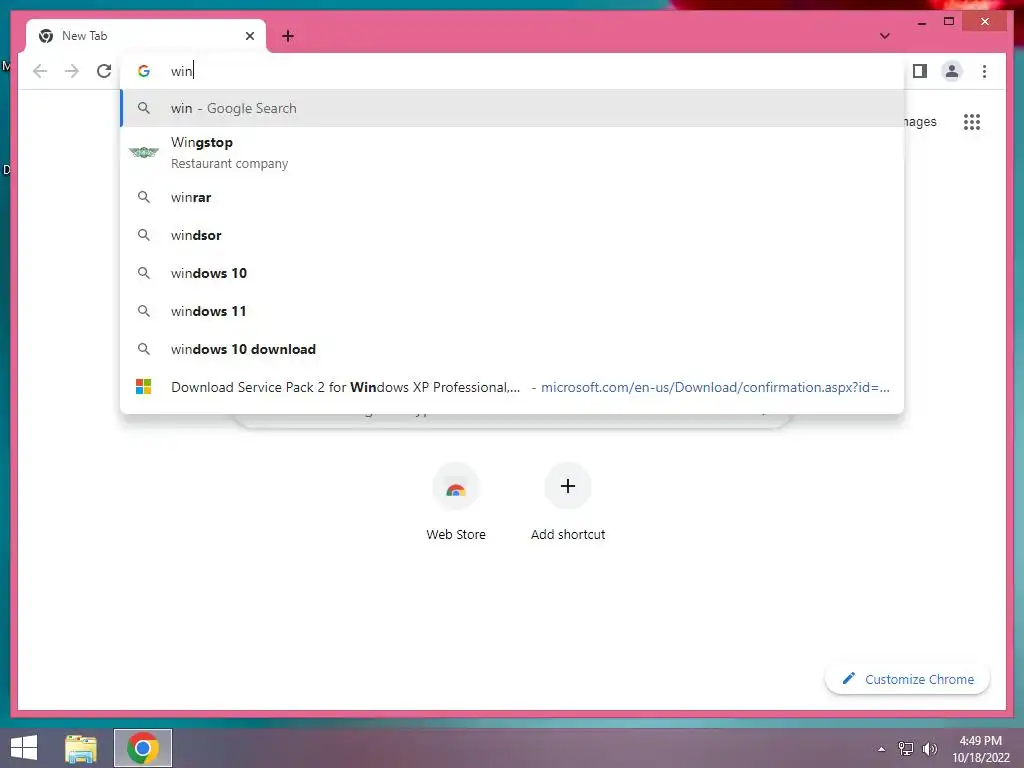Pick the windows 11 suggestion
The height and width of the screenshot is (768, 1024).
coord(513,311)
